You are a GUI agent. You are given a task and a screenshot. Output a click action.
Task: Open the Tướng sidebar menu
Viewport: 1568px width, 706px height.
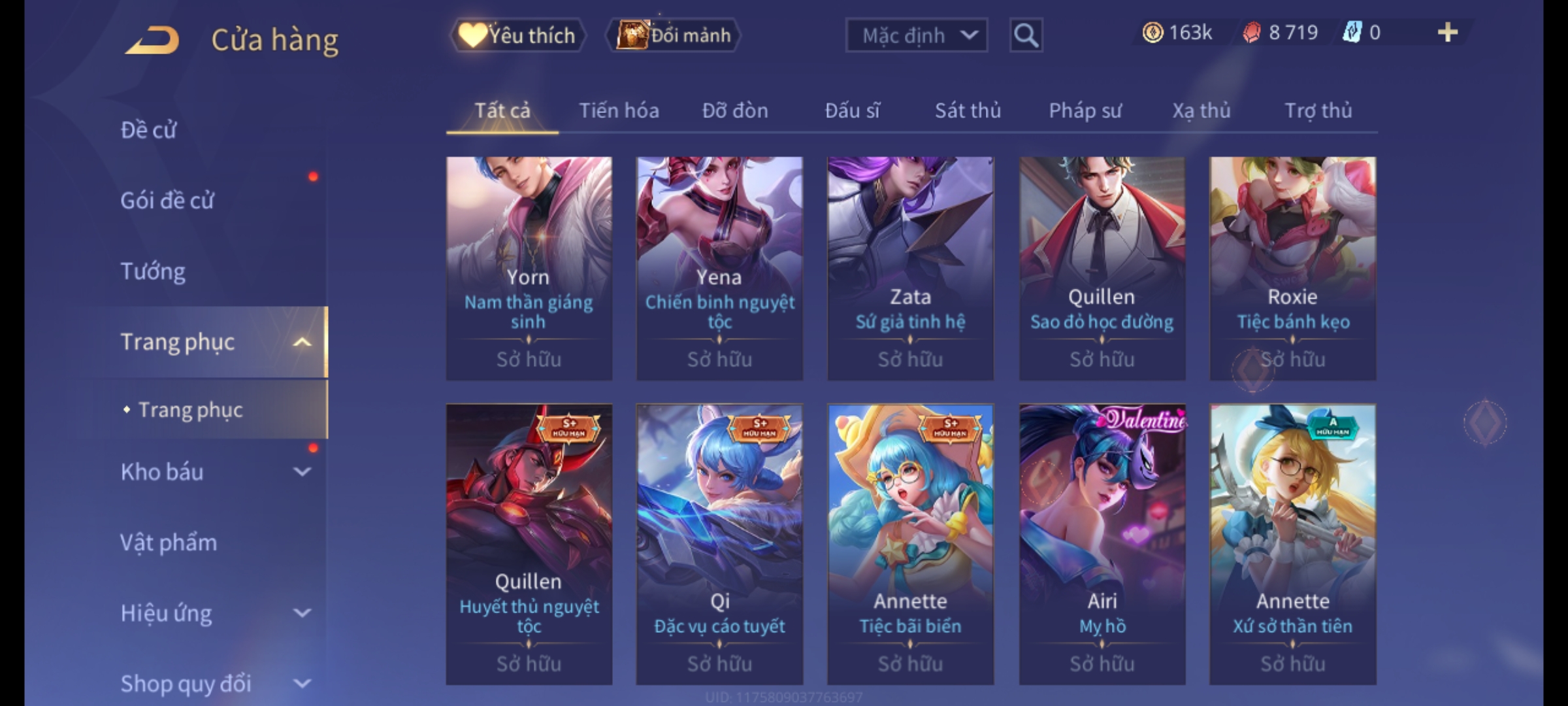(153, 271)
